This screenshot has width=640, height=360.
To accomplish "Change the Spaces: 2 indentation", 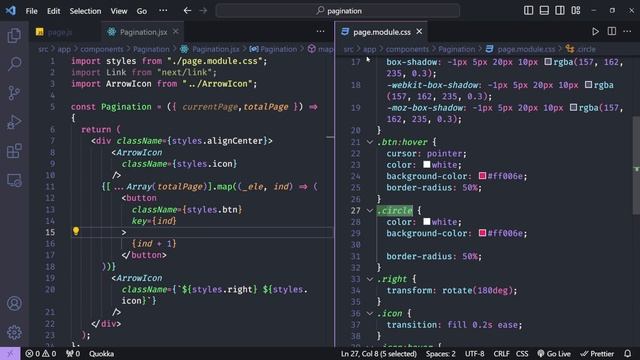I will pos(441,353).
